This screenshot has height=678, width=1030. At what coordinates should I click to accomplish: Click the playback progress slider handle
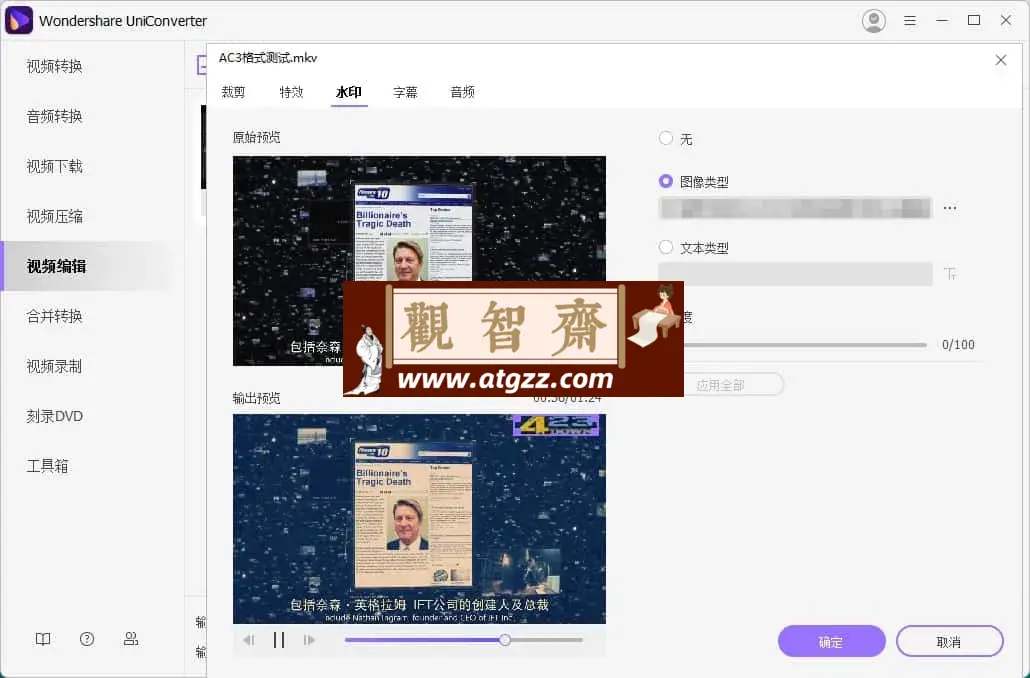tap(504, 640)
